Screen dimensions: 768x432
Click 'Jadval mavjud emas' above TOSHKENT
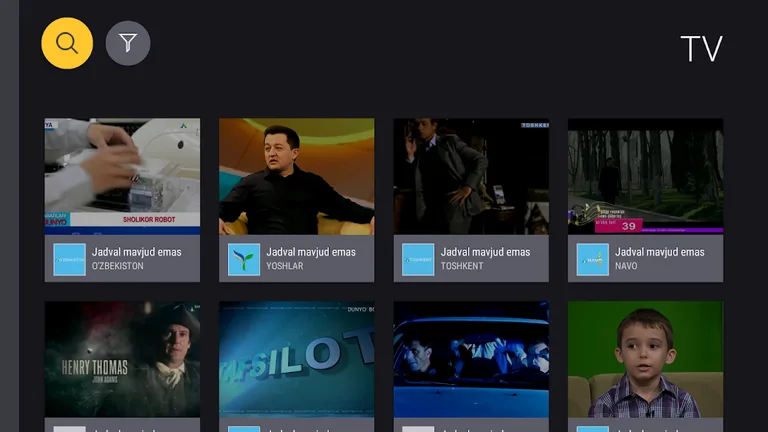tap(485, 252)
